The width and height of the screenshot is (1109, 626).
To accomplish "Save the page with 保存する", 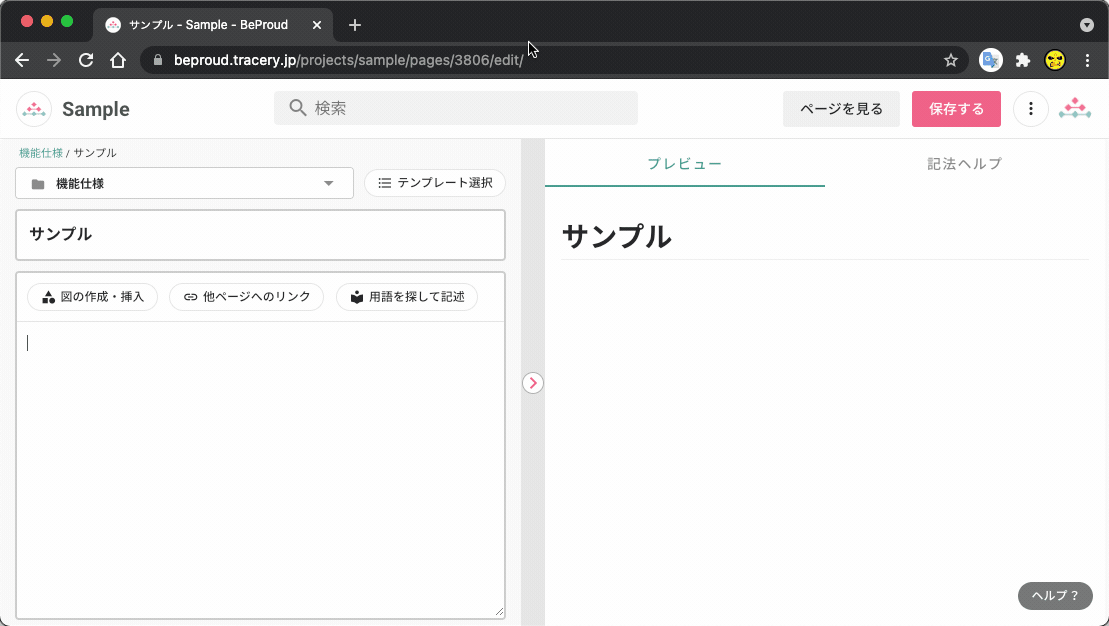I will [956, 108].
